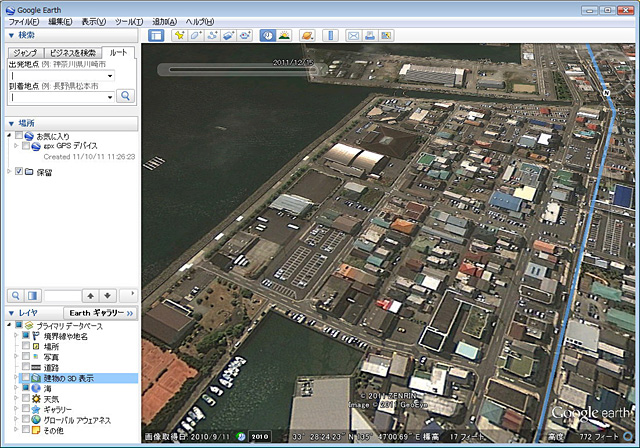Click the places panel opacity slider
The width and height of the screenshot is (640, 448).
coord(63,295)
